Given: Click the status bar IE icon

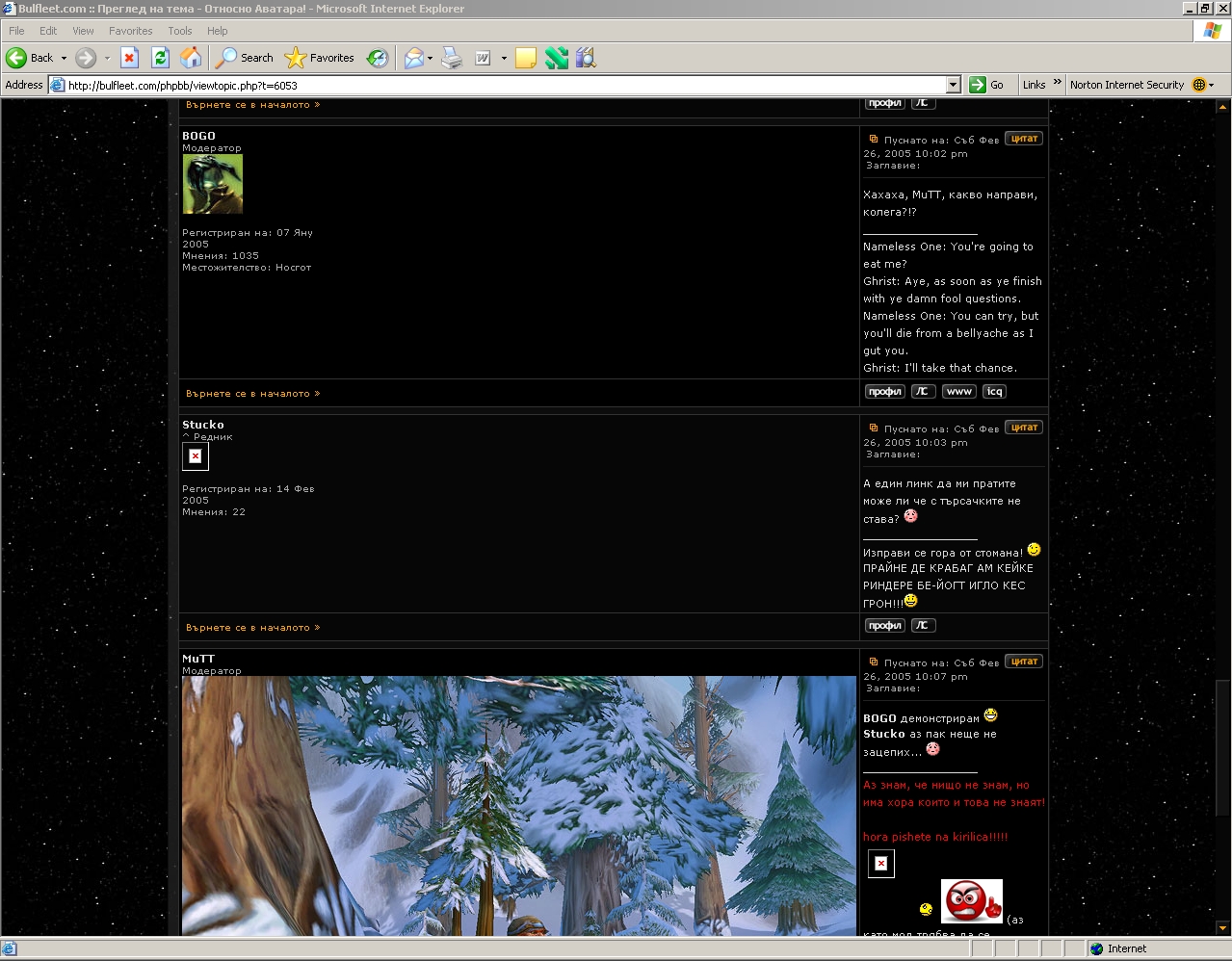Looking at the screenshot, I should pos(10,948).
